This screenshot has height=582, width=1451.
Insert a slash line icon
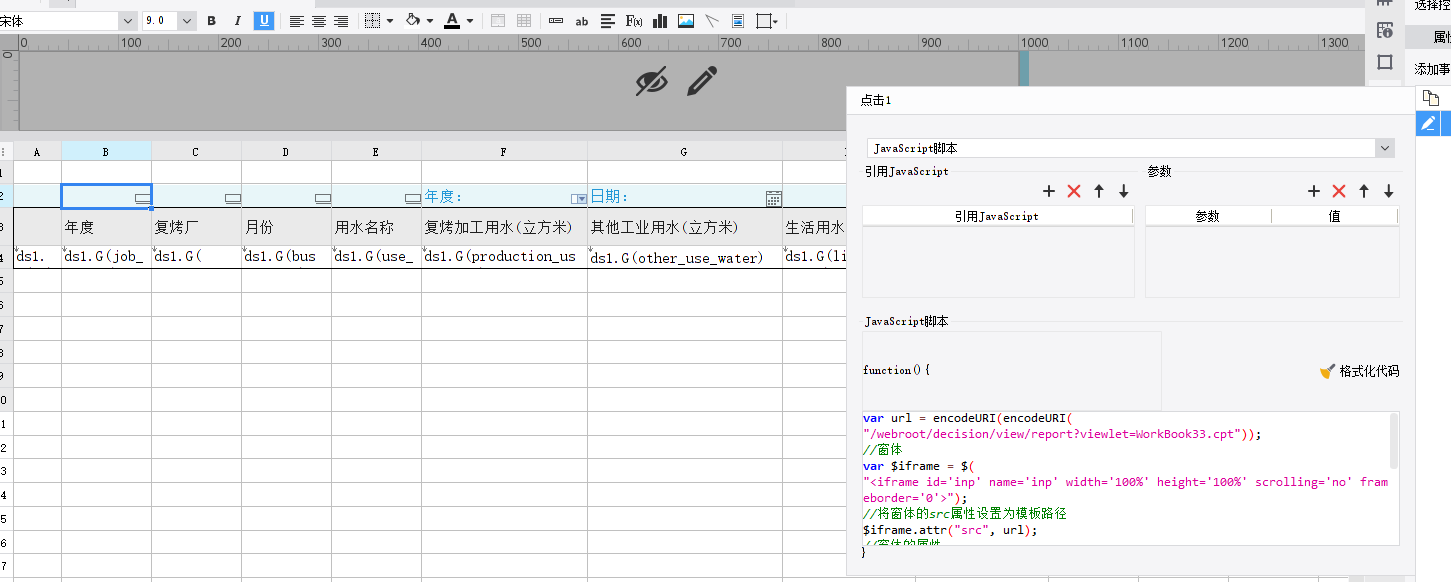point(712,21)
